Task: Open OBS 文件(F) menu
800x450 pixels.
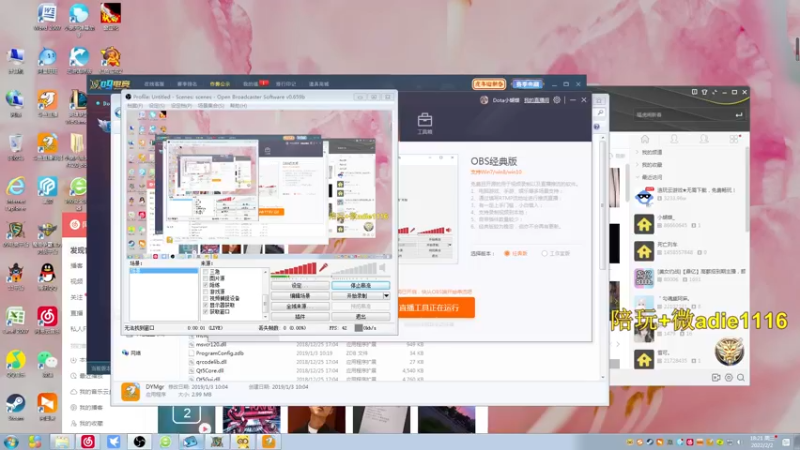Action: pos(135,106)
